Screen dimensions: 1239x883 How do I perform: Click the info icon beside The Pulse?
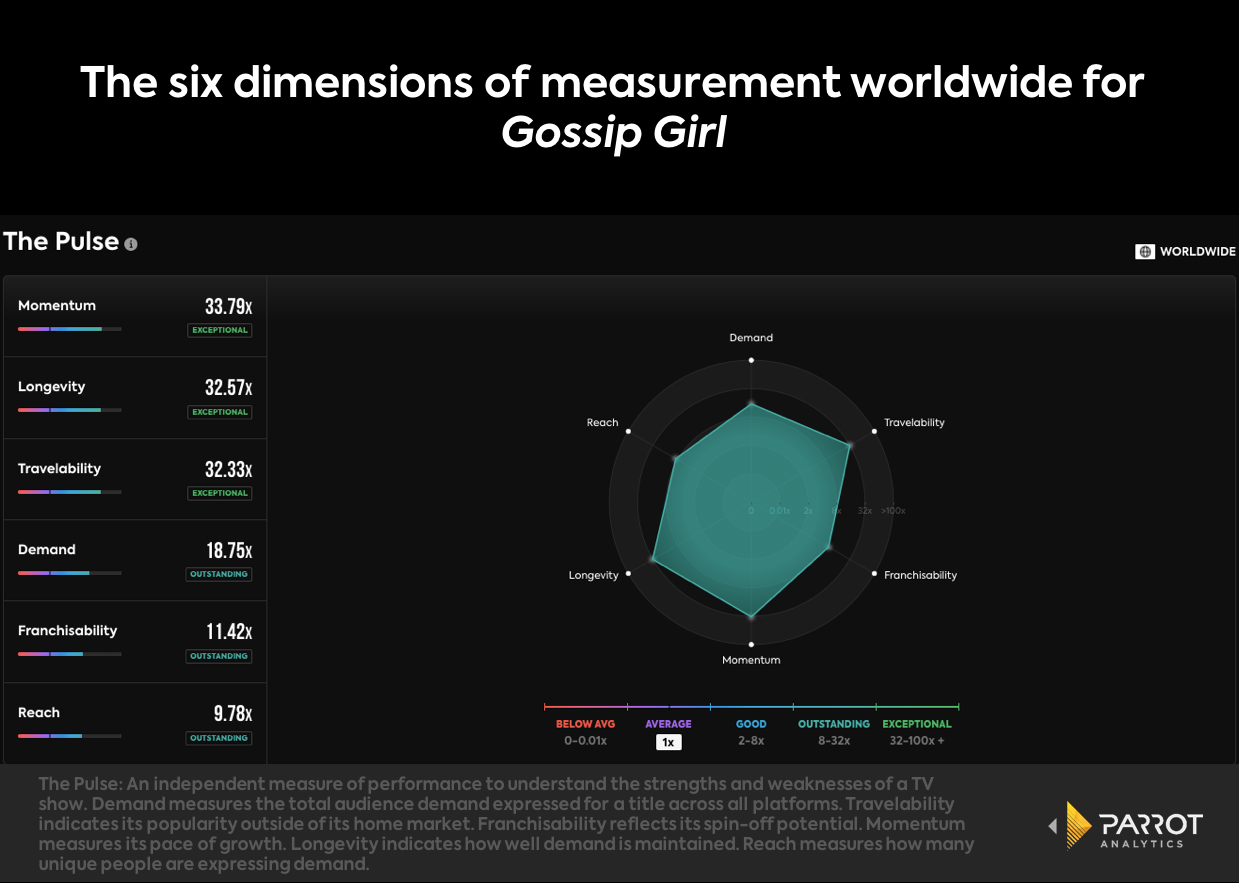(x=131, y=244)
